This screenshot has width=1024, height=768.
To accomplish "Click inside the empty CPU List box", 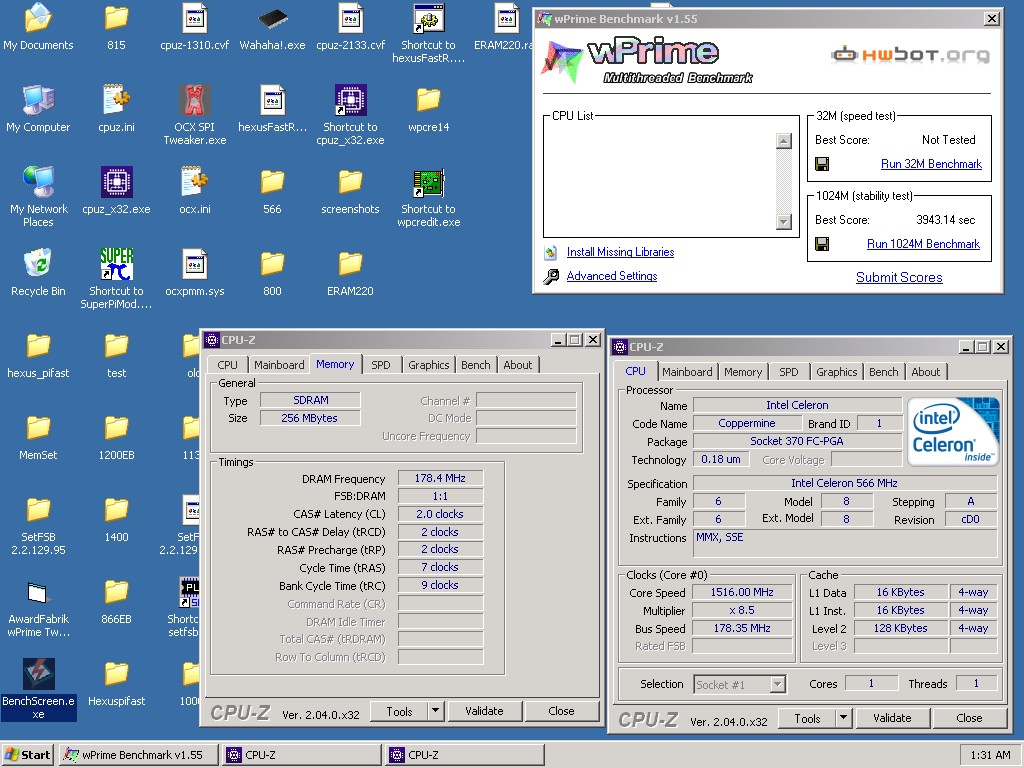I will point(660,181).
